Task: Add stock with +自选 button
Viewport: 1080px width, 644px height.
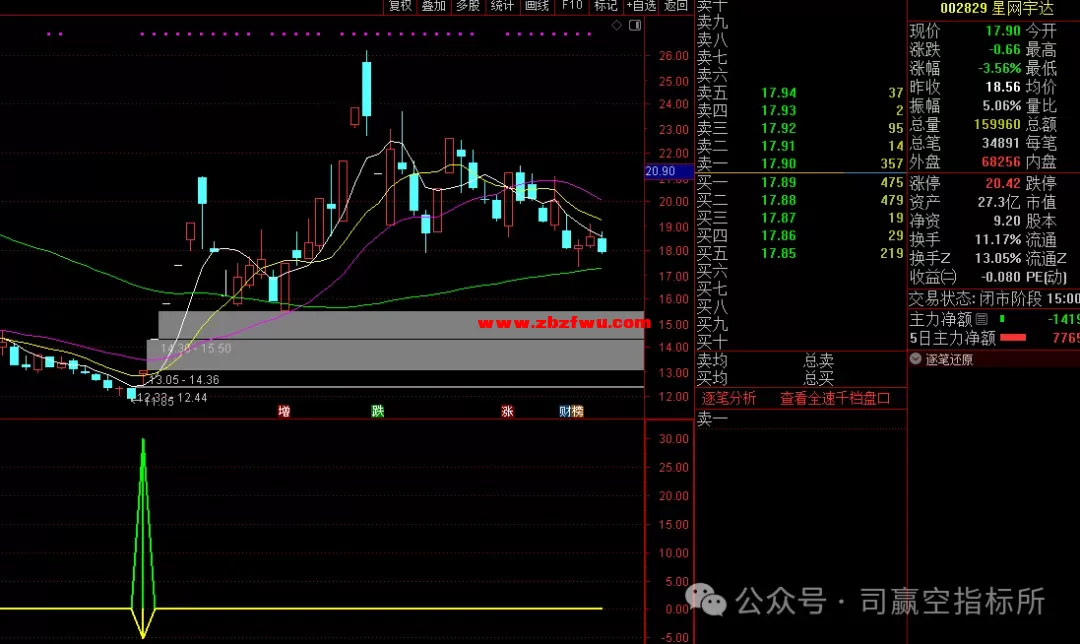Action: (x=641, y=6)
